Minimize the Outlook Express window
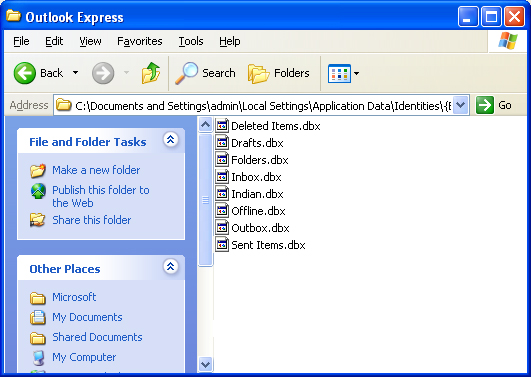The height and width of the screenshot is (377, 531). point(468,17)
